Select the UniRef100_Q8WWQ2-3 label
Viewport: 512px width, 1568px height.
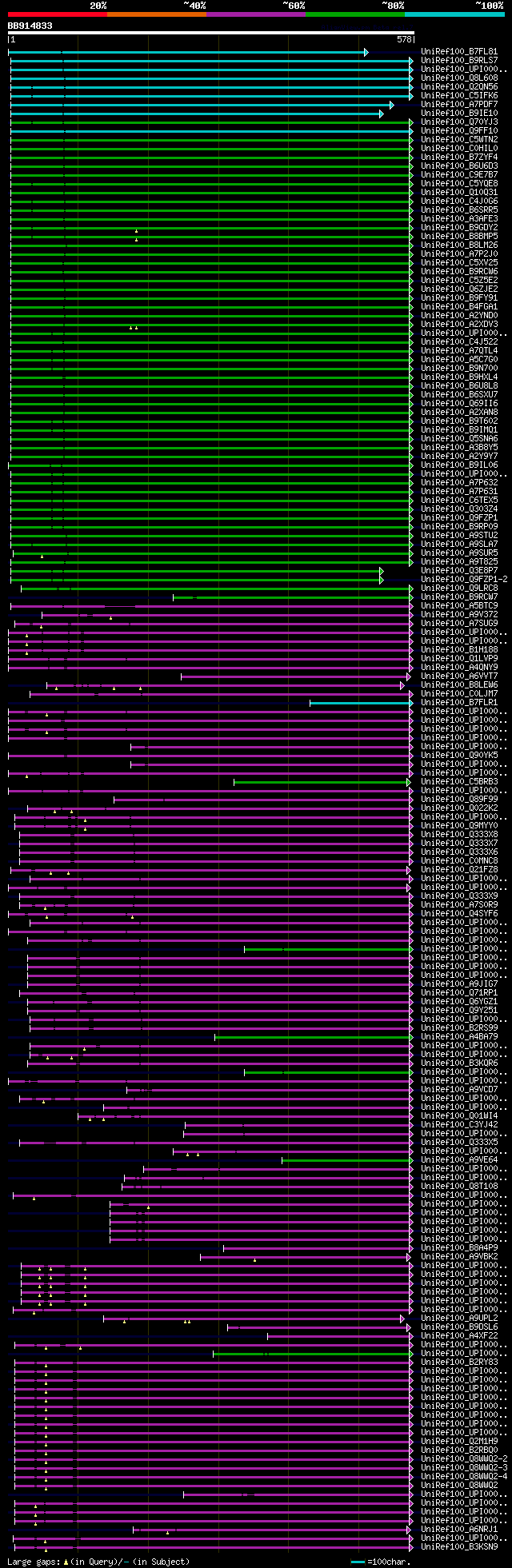tap(464, 1468)
